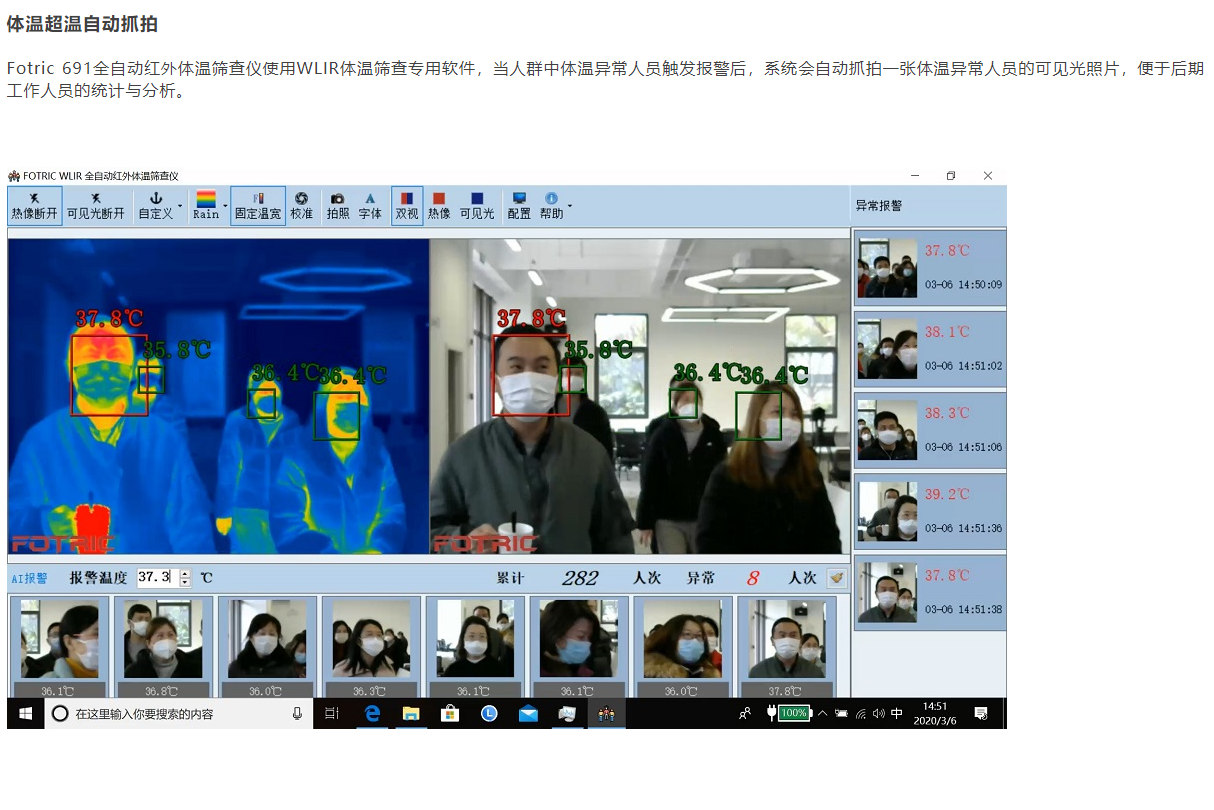Open the 自定义 dropdown arrow
Screen dimensions: 1214x810
(180, 206)
